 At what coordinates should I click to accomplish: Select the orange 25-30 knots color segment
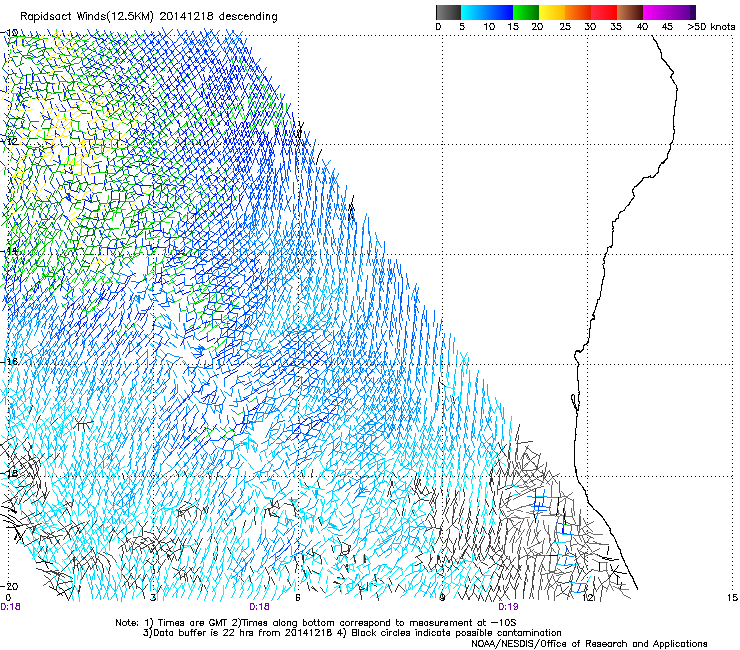[x=578, y=12]
